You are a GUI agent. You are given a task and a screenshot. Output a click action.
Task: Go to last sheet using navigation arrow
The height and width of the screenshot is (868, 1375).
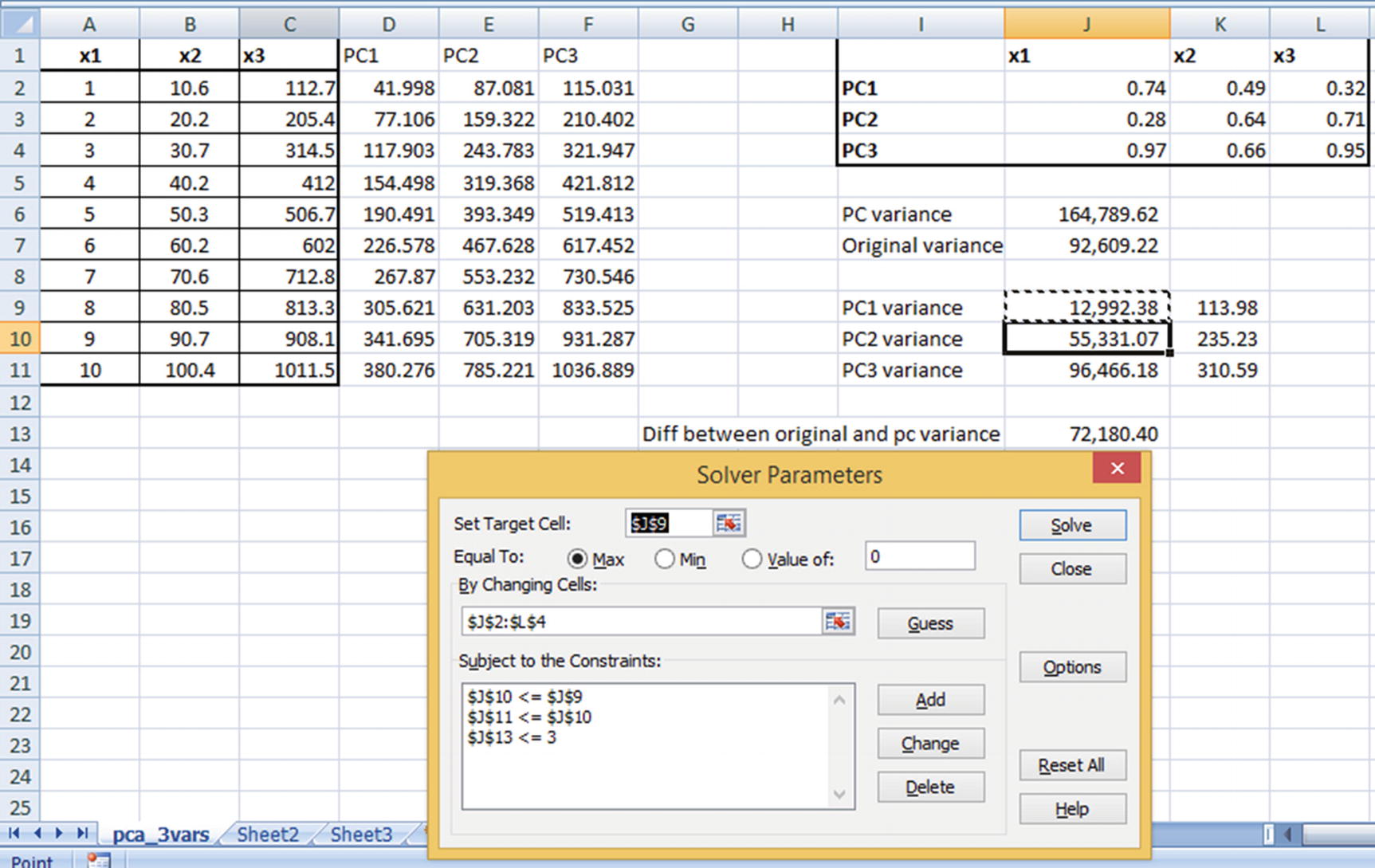tap(82, 833)
